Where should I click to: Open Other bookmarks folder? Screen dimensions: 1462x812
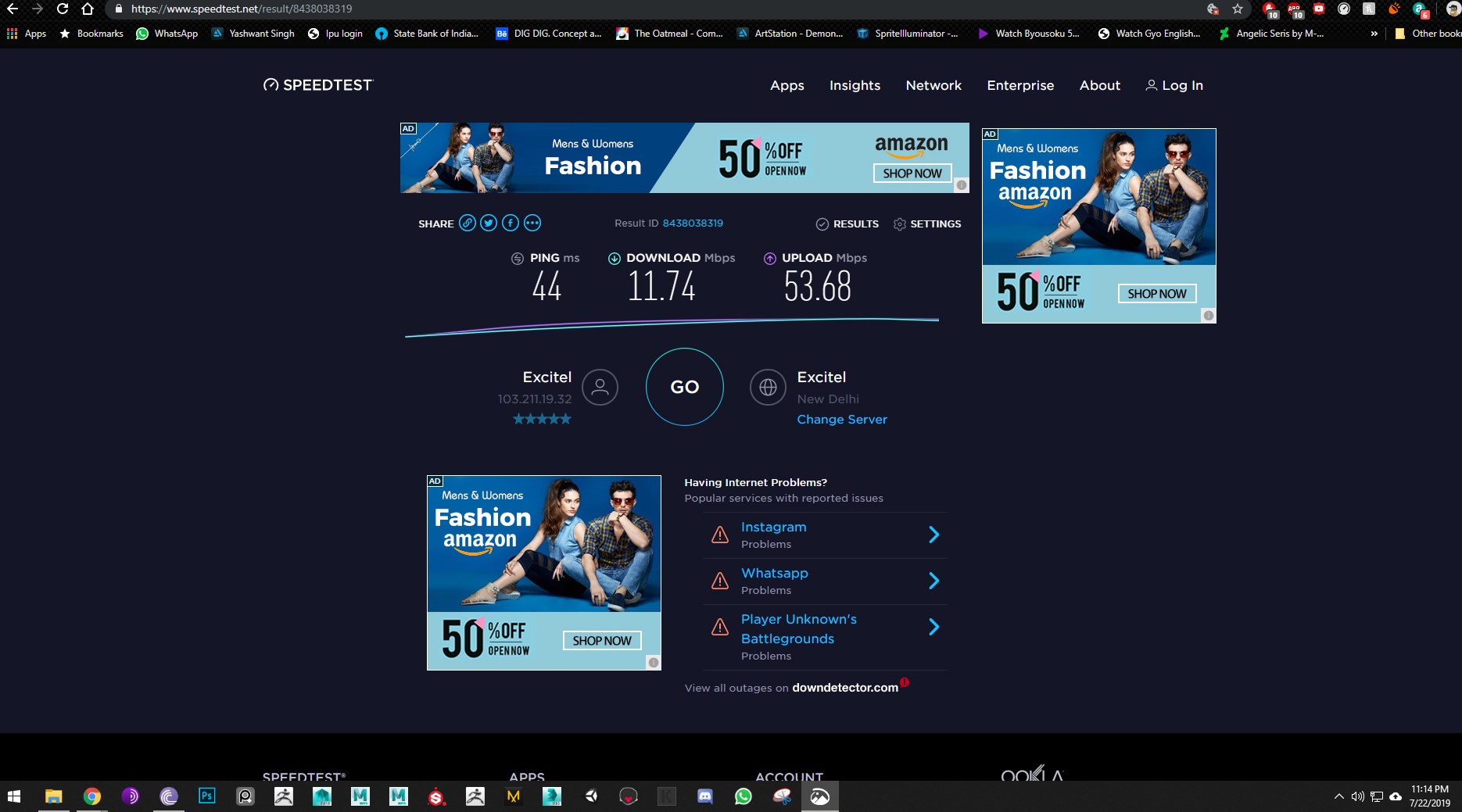click(x=1428, y=34)
